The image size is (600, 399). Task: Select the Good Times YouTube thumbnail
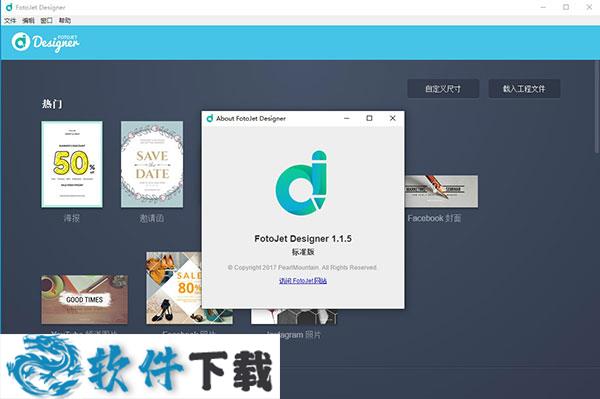click(85, 300)
